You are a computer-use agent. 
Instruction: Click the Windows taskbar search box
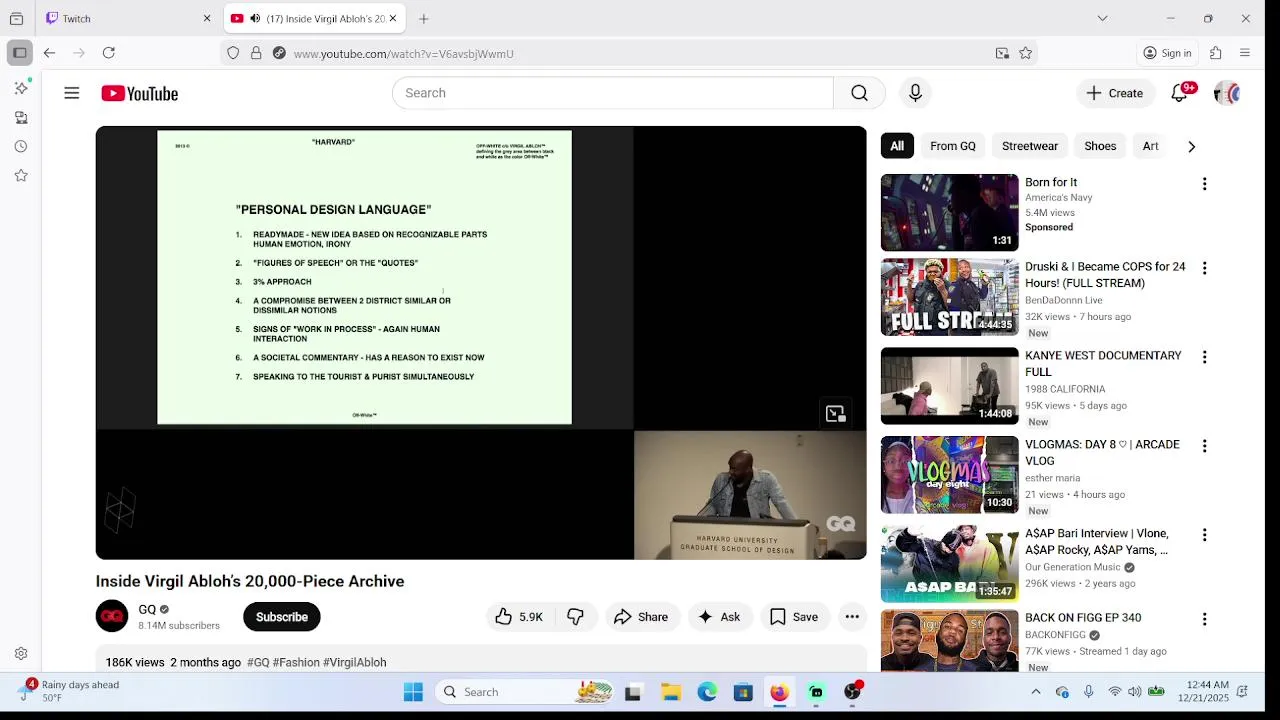click(x=527, y=692)
